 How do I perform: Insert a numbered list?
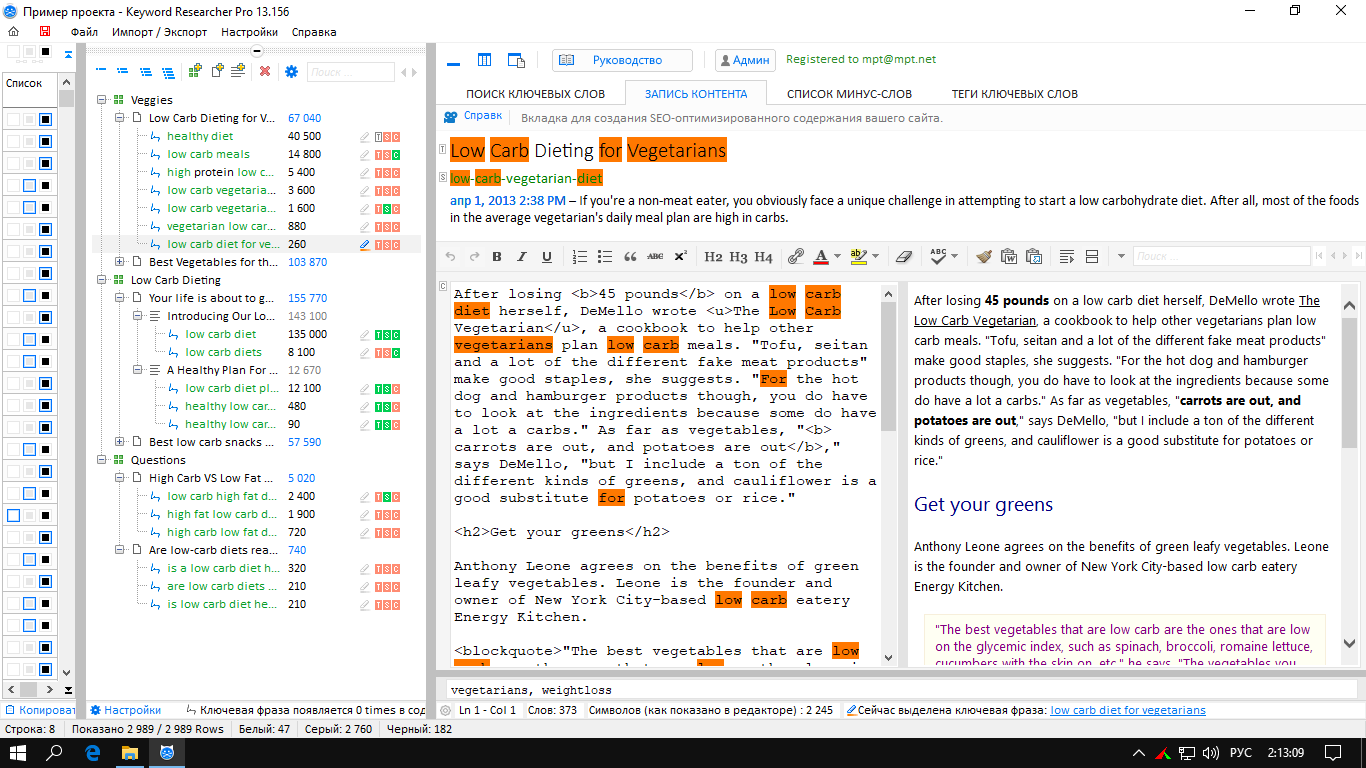[580, 257]
